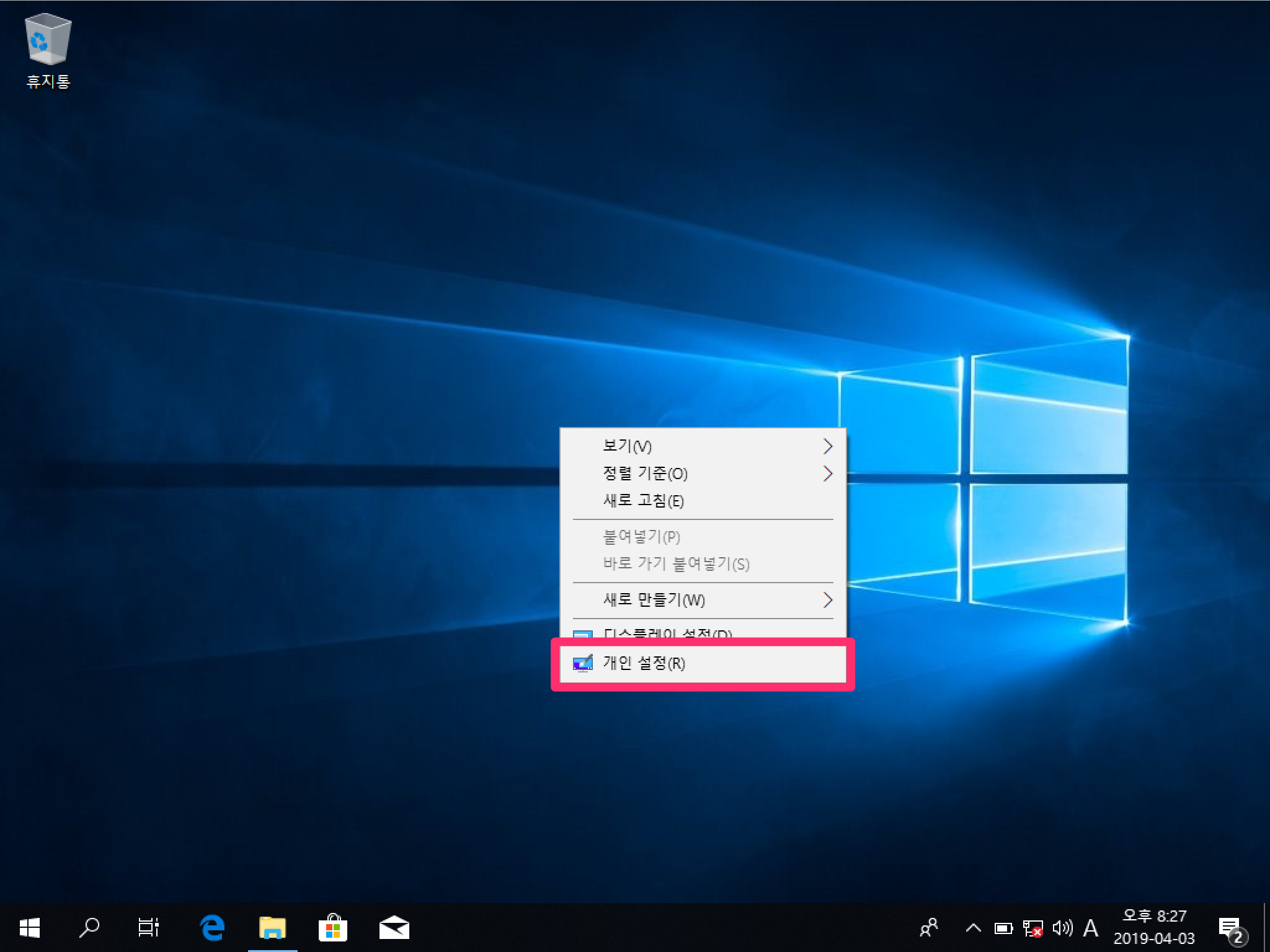Viewport: 1270px width, 952px height.
Task: Open Action Center notification icon
Action: [x=1230, y=928]
